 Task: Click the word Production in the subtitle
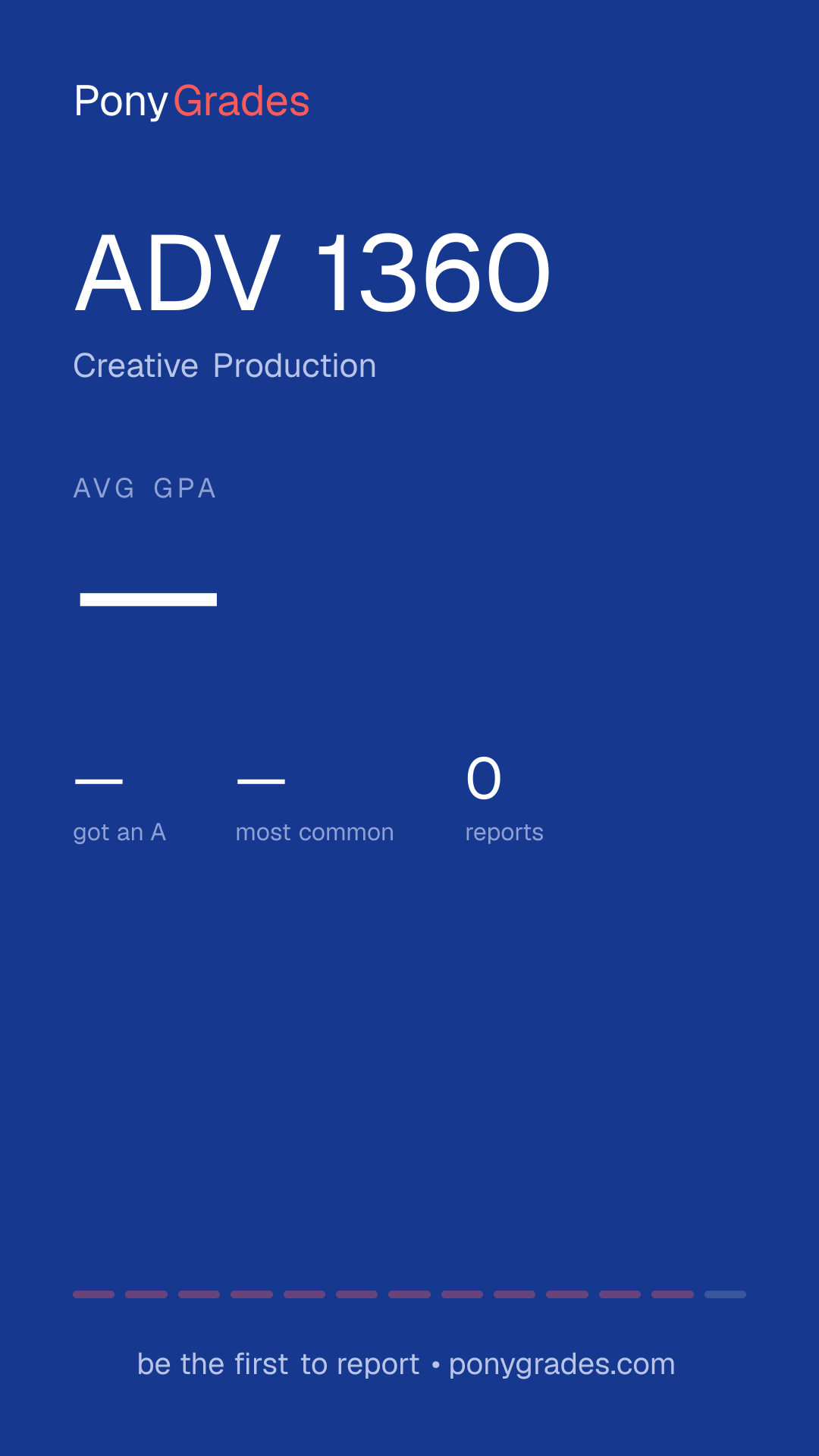[x=295, y=366]
